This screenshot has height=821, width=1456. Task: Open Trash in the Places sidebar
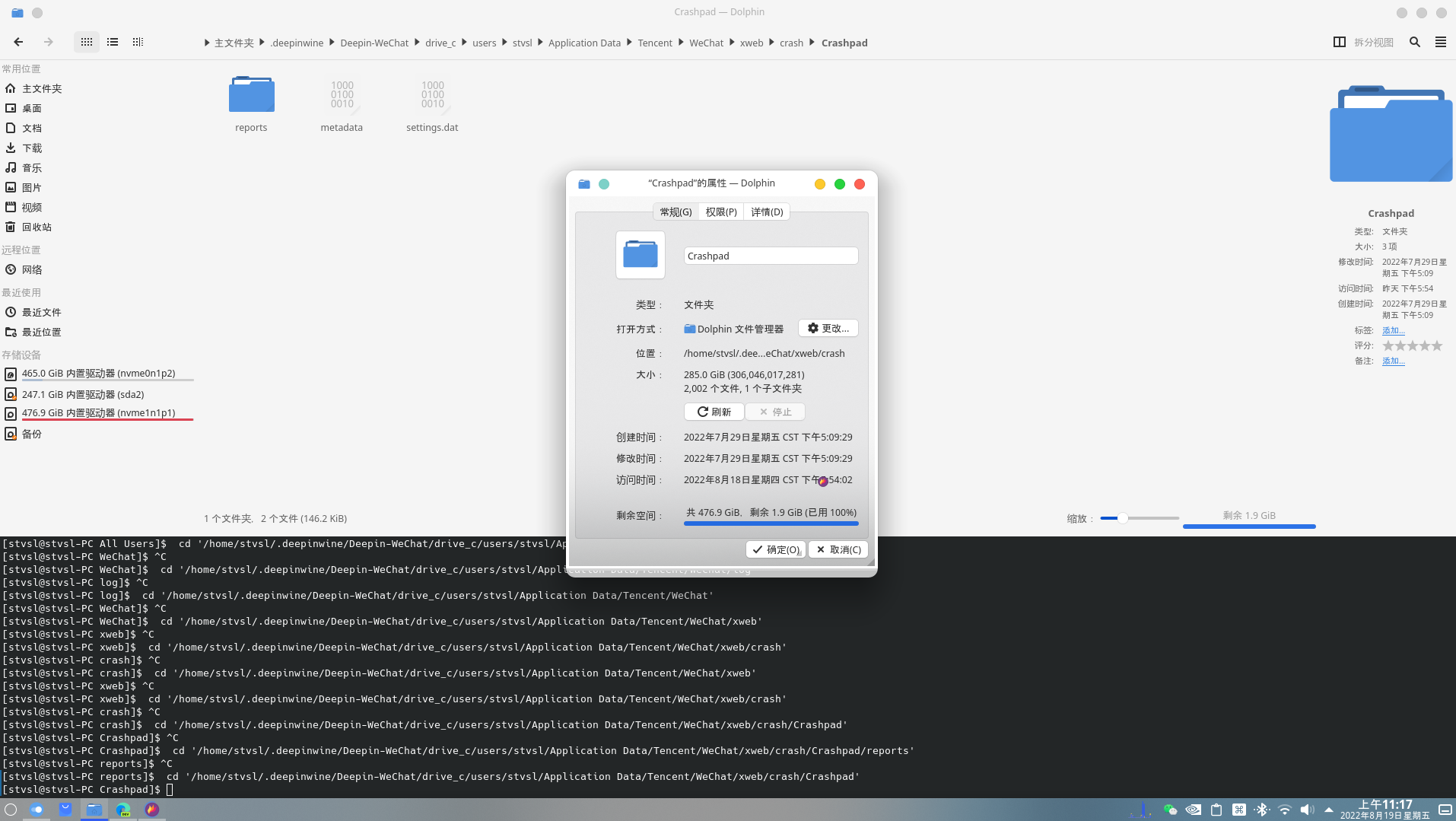97,227
